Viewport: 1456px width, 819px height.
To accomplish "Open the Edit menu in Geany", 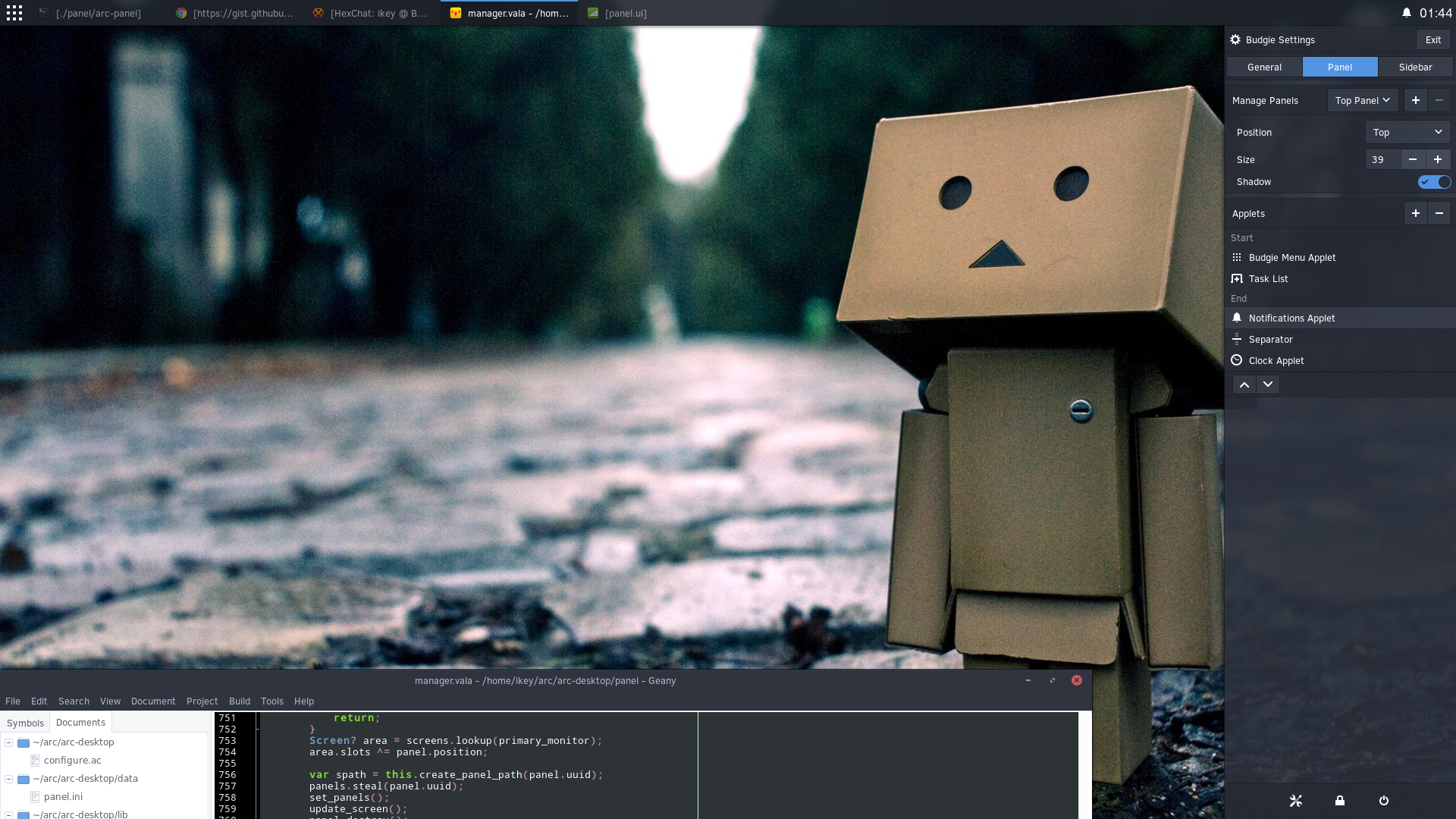I will [x=39, y=701].
